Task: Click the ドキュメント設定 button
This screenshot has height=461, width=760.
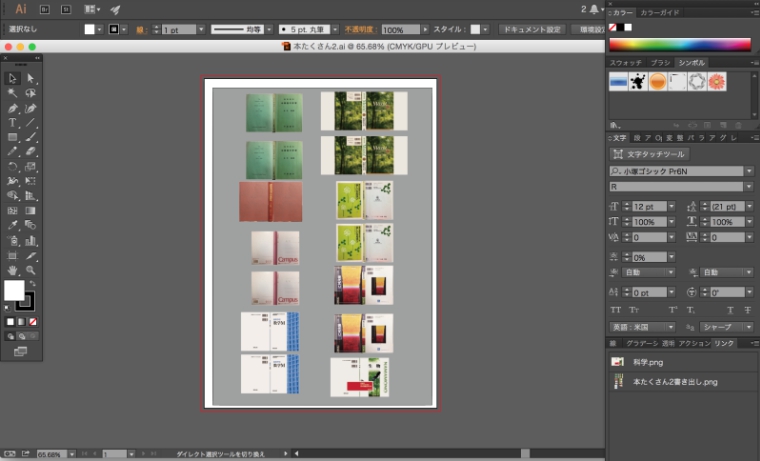Action: (530, 30)
